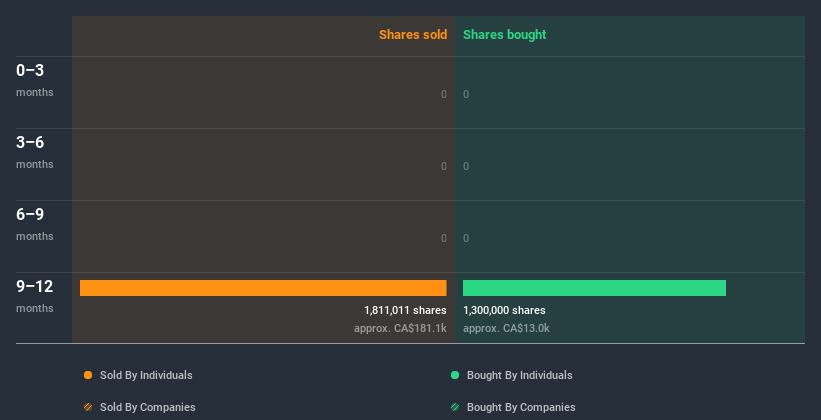
Task: Click the green Bought By Individuals legend dot
Action: click(x=455, y=375)
